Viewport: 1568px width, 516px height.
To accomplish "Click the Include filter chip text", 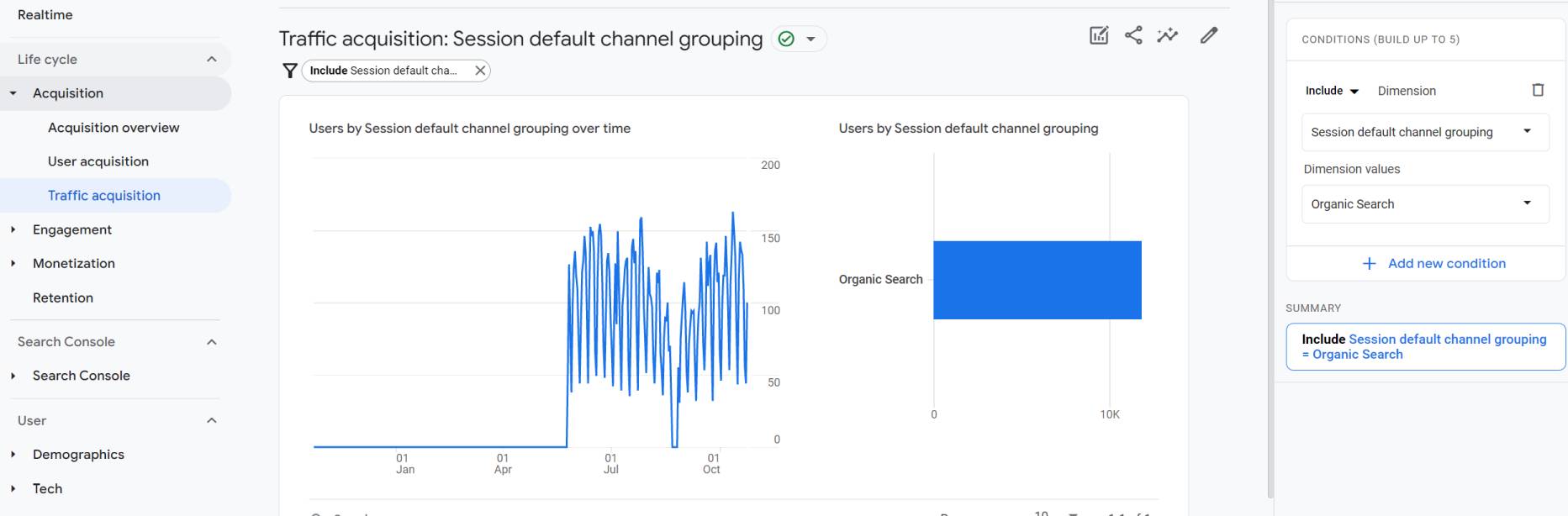I will click(383, 71).
